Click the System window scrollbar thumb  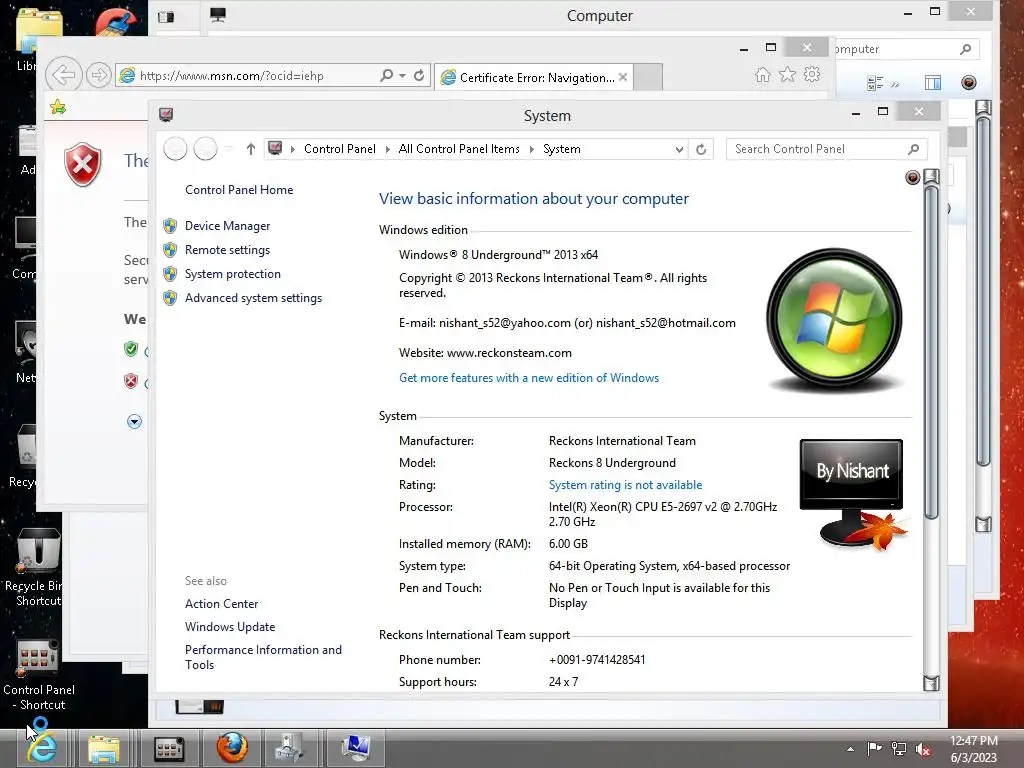point(931,353)
